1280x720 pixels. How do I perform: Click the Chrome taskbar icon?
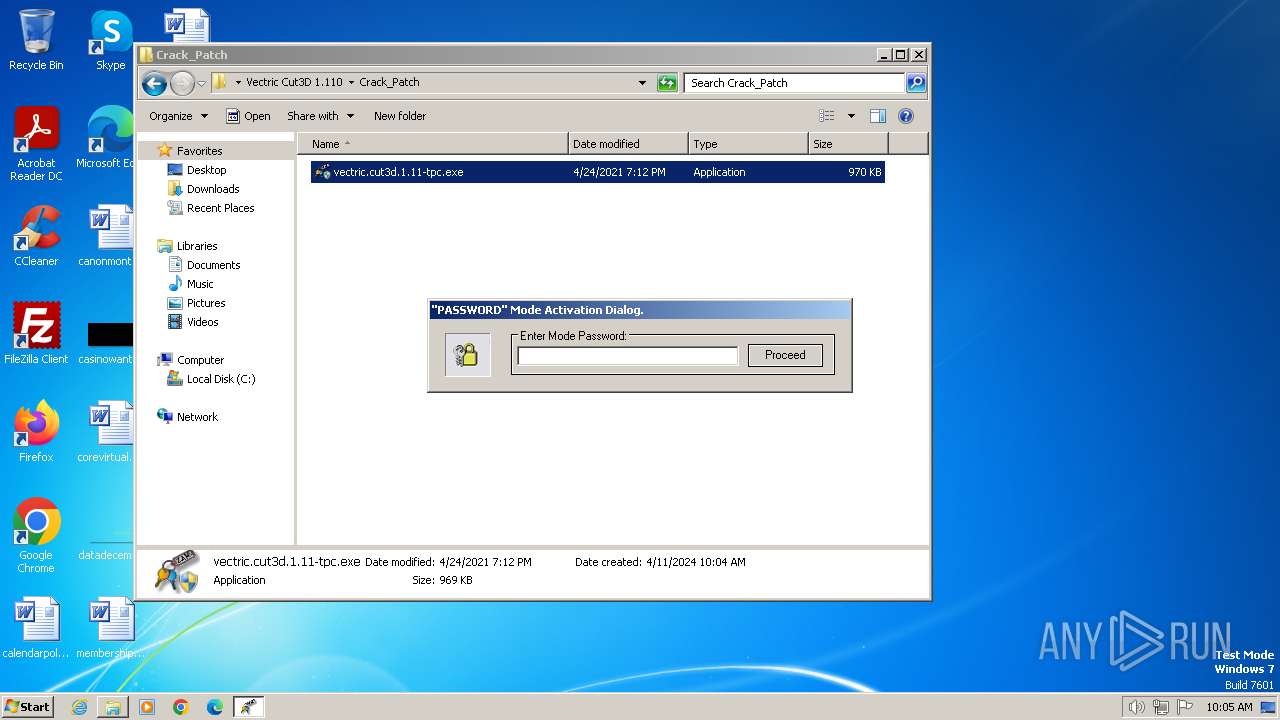point(181,707)
